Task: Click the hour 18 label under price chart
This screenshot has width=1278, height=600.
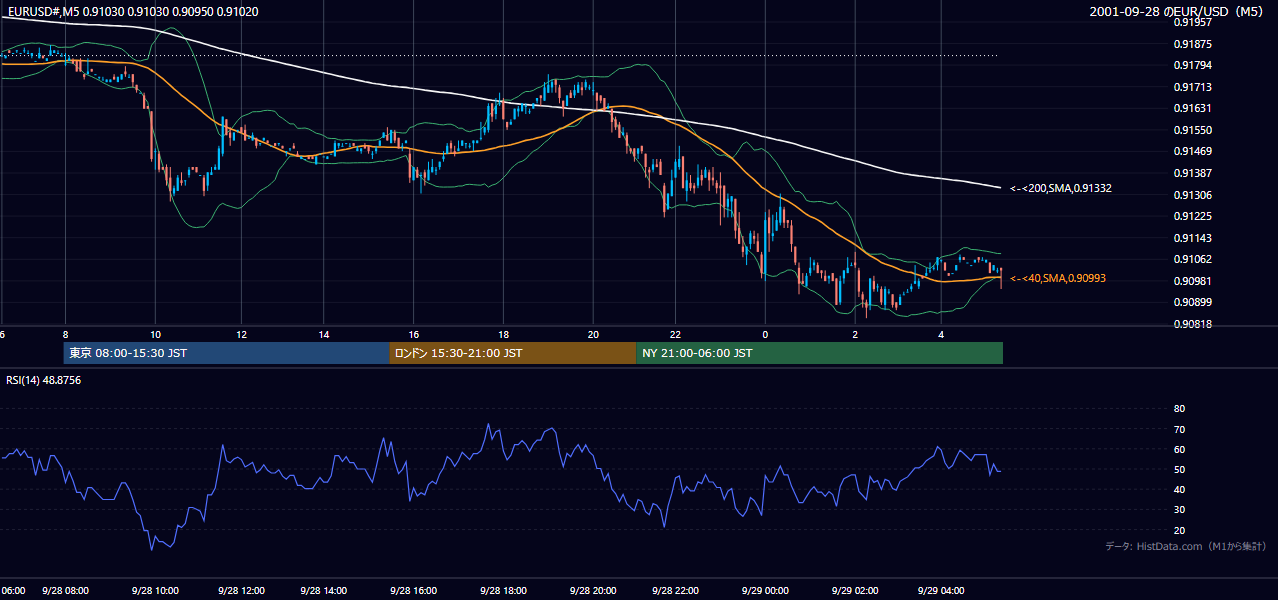Action: coord(503,334)
